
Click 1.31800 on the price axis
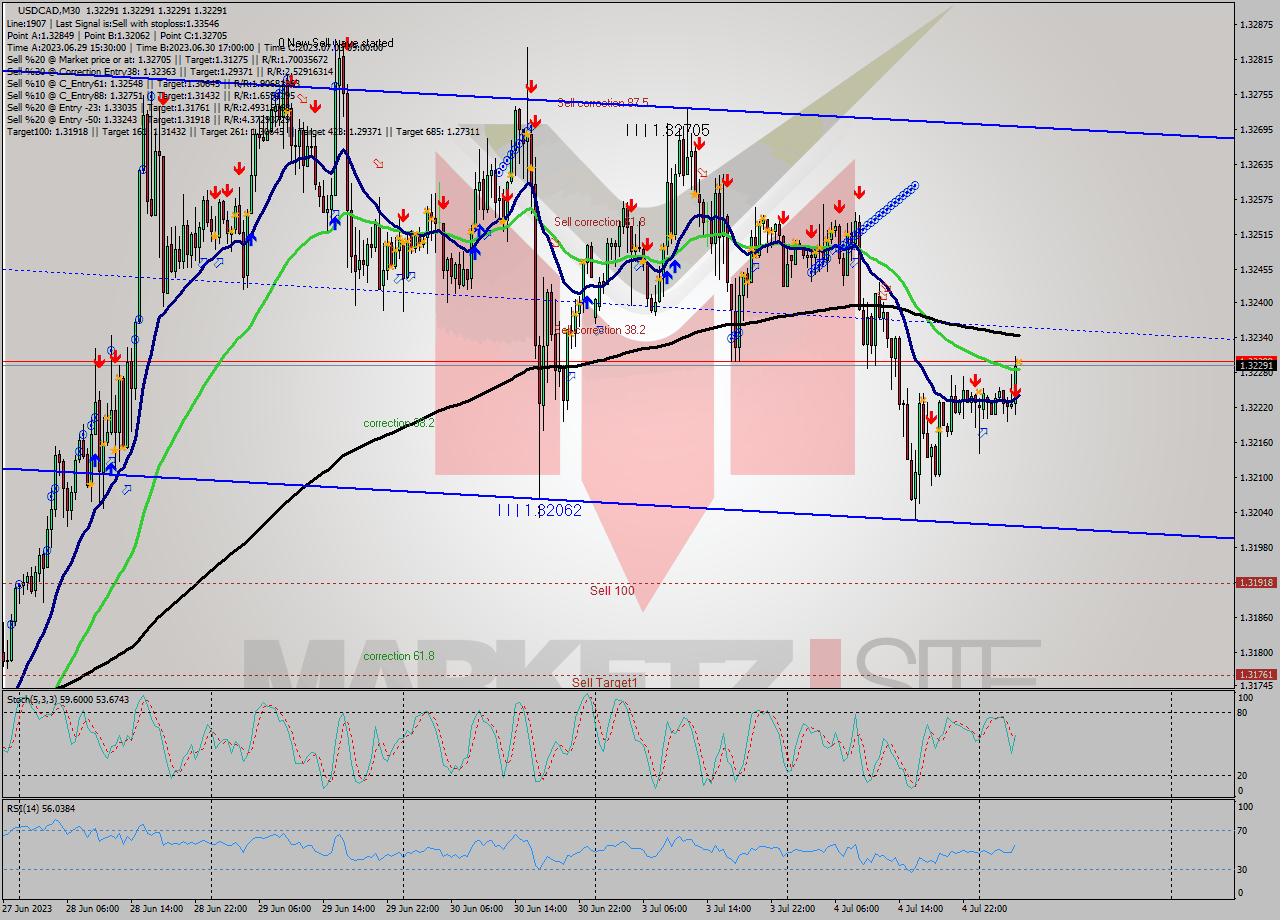tap(1257, 652)
